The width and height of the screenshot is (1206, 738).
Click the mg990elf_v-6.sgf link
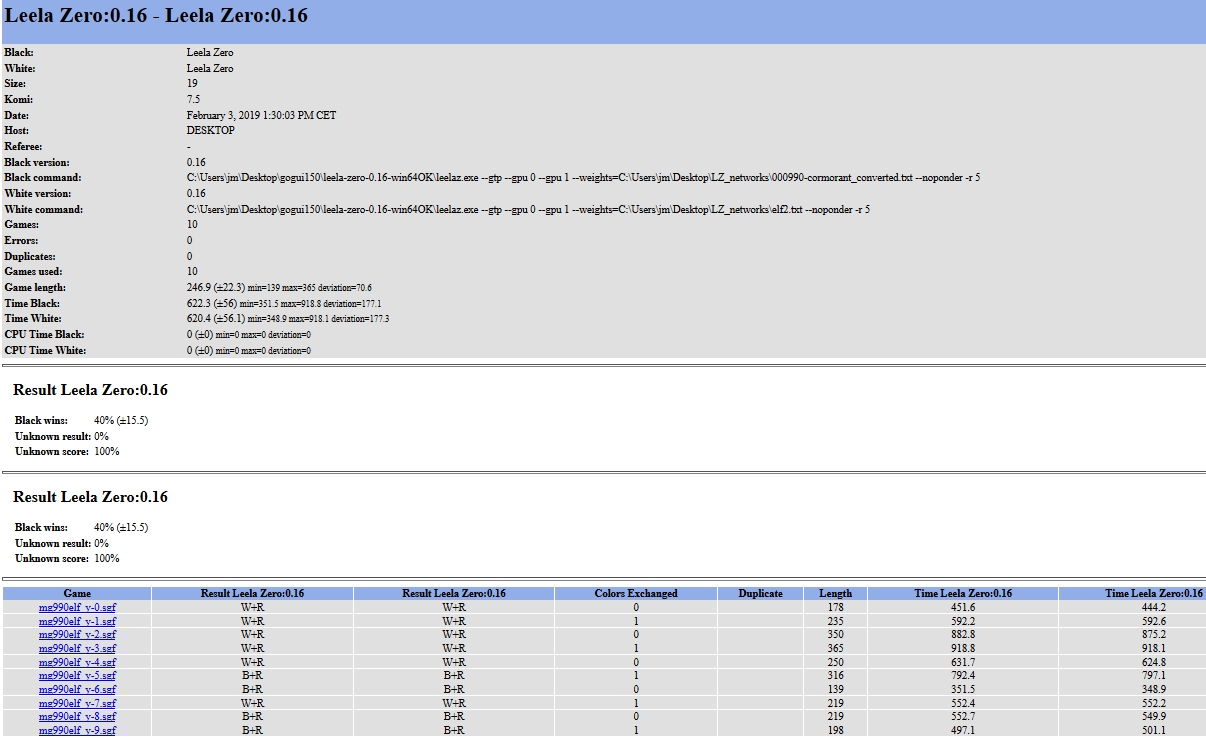pos(77,689)
